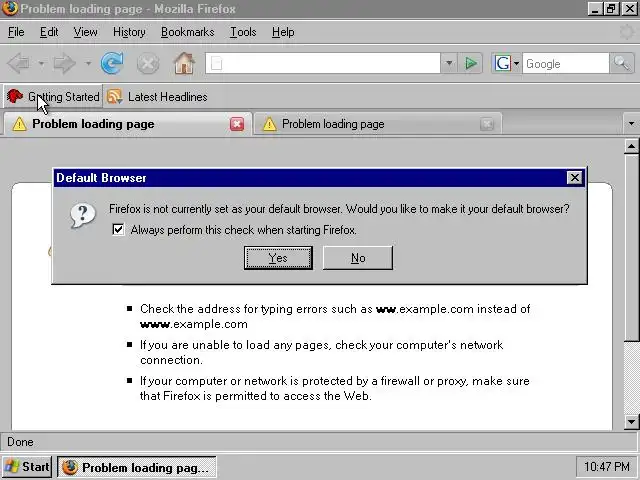Open the Back history dropdown arrow
Image resolution: width=640 pixels, height=480 pixels.
point(41,64)
